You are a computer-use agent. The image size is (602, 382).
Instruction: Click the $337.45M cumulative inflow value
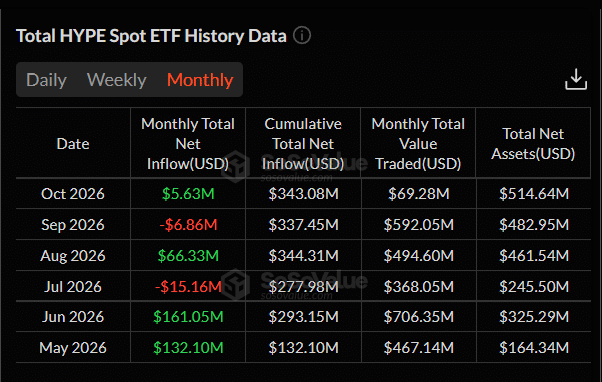pos(303,225)
